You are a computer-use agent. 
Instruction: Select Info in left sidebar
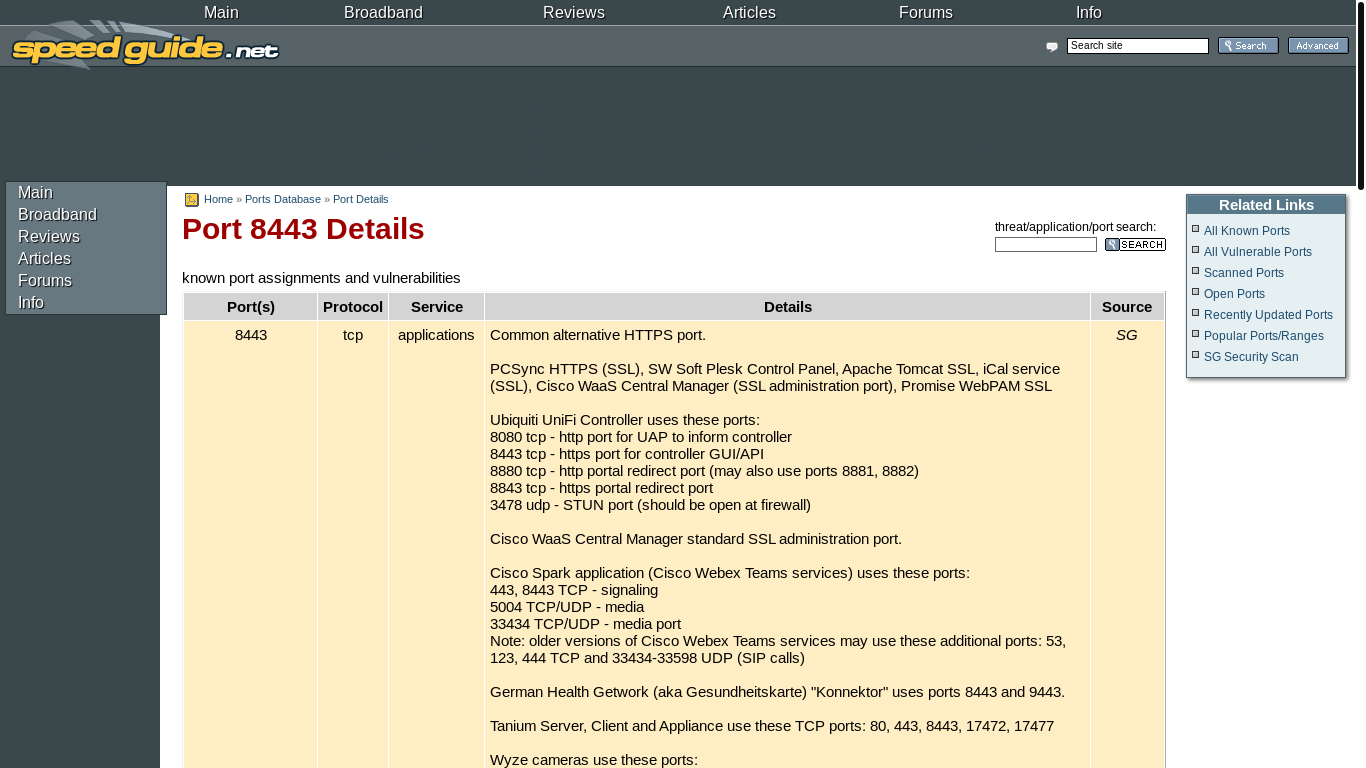click(x=31, y=303)
